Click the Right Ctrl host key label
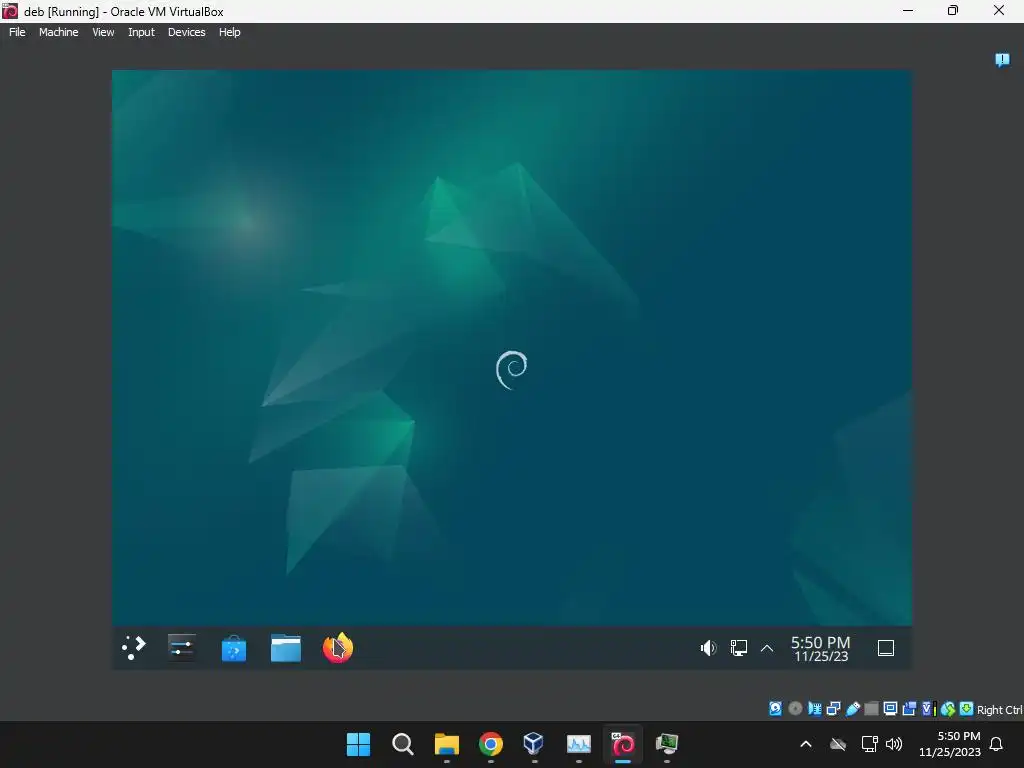This screenshot has width=1024, height=768. pyautogui.click(x=1000, y=709)
